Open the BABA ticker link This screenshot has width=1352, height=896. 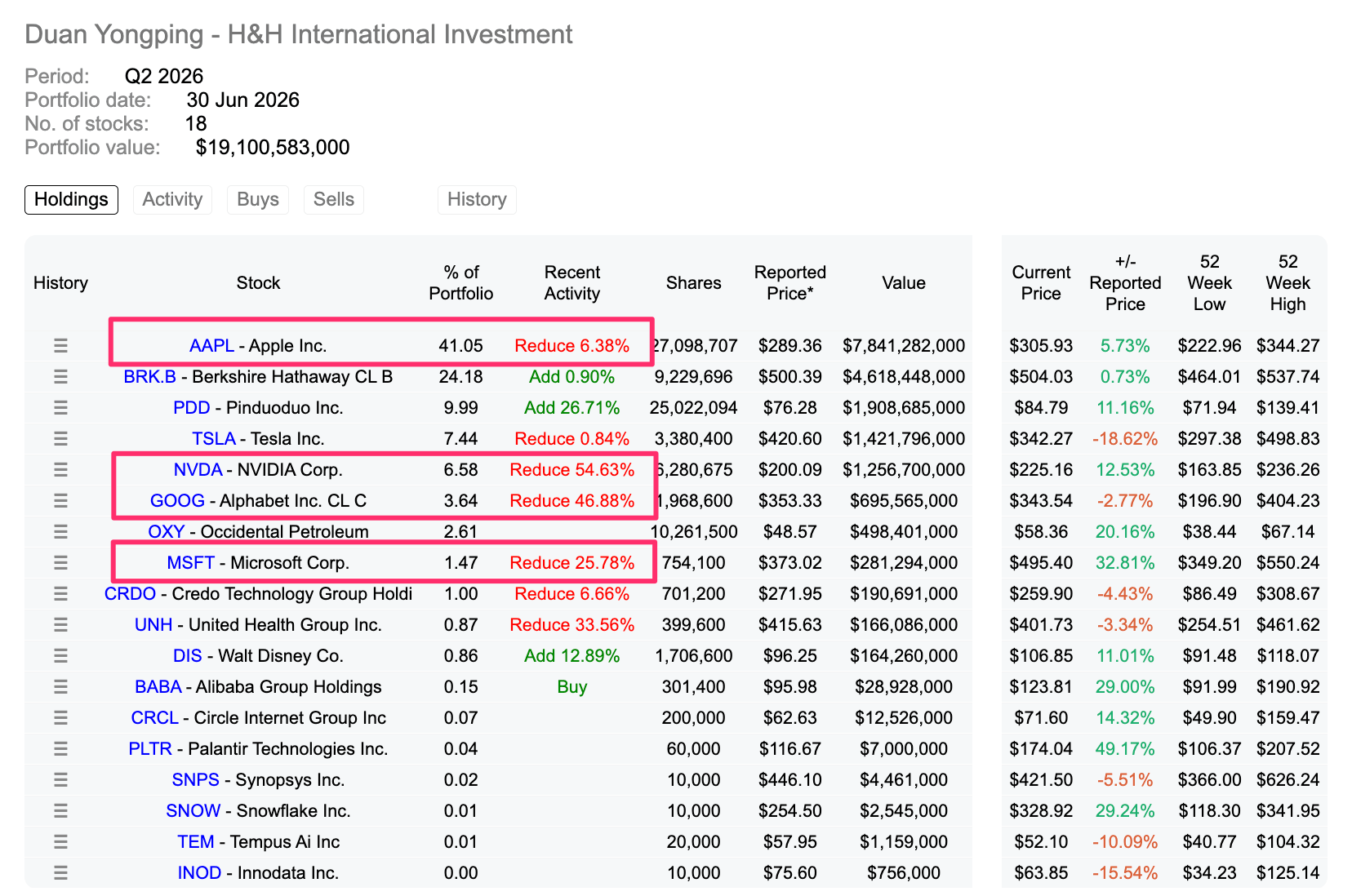coord(158,687)
